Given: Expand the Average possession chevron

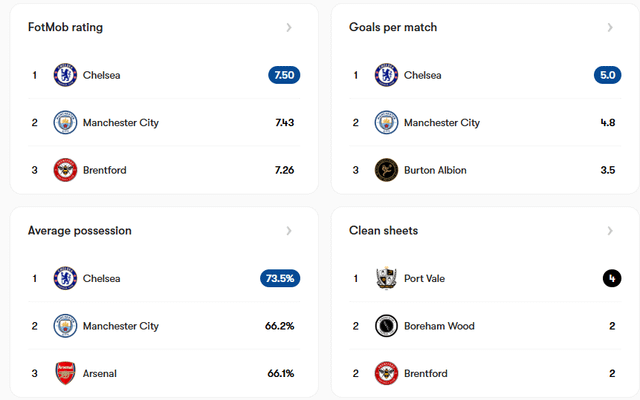Looking at the screenshot, I should (289, 231).
